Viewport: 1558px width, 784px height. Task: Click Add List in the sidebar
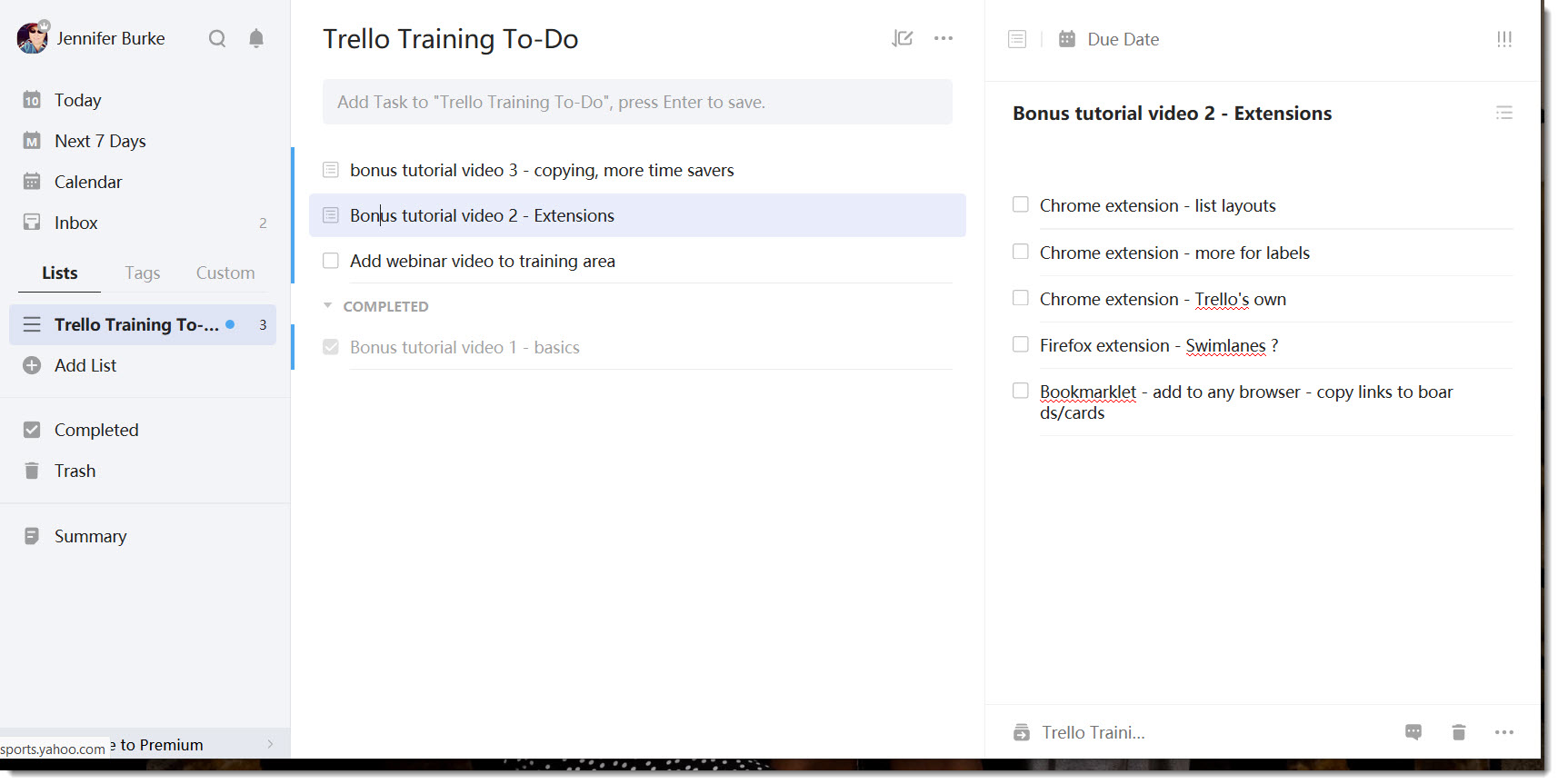(x=85, y=365)
